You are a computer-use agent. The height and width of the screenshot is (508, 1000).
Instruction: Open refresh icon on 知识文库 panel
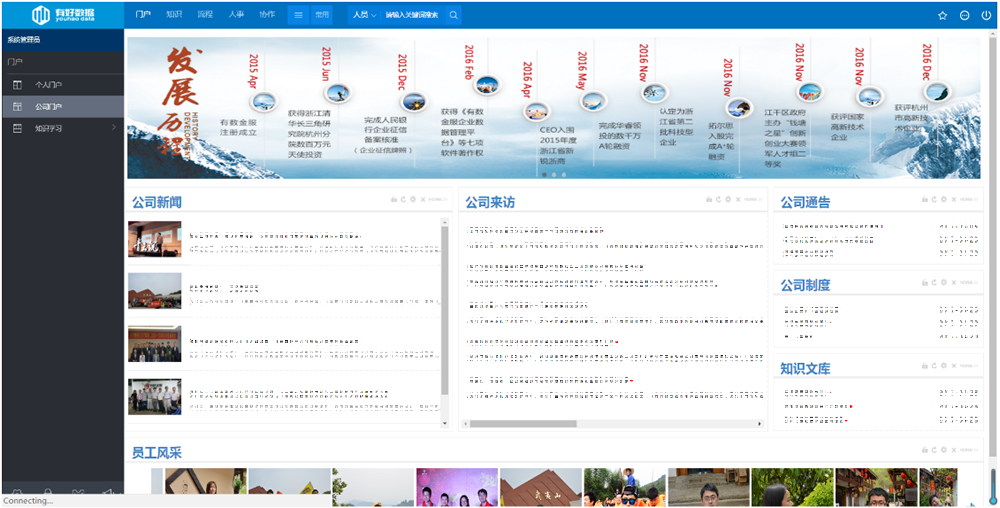pos(934,366)
